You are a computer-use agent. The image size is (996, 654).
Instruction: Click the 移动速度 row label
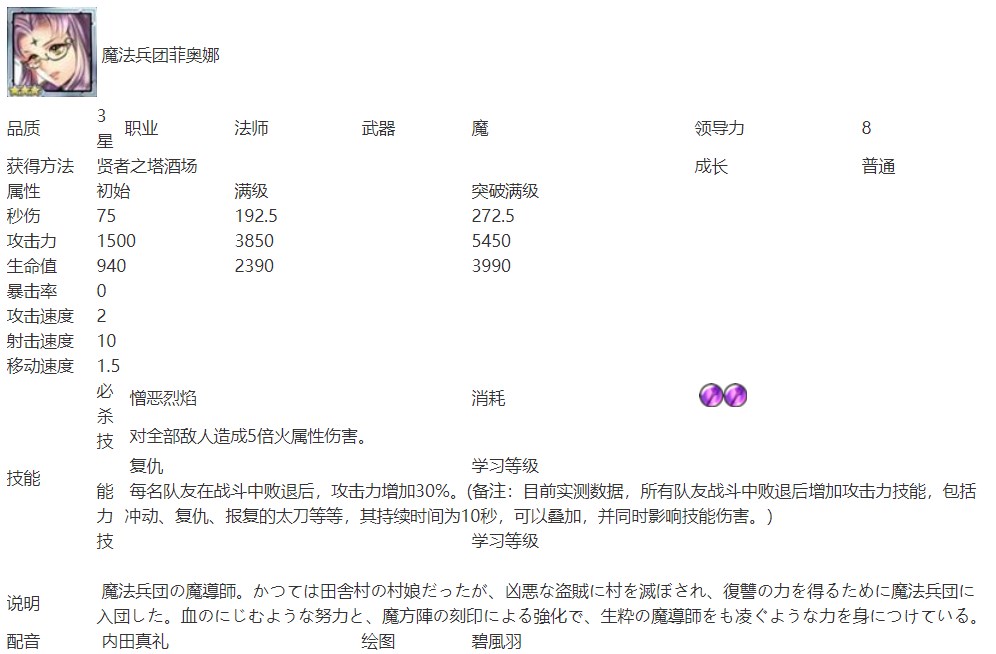pos(40,366)
